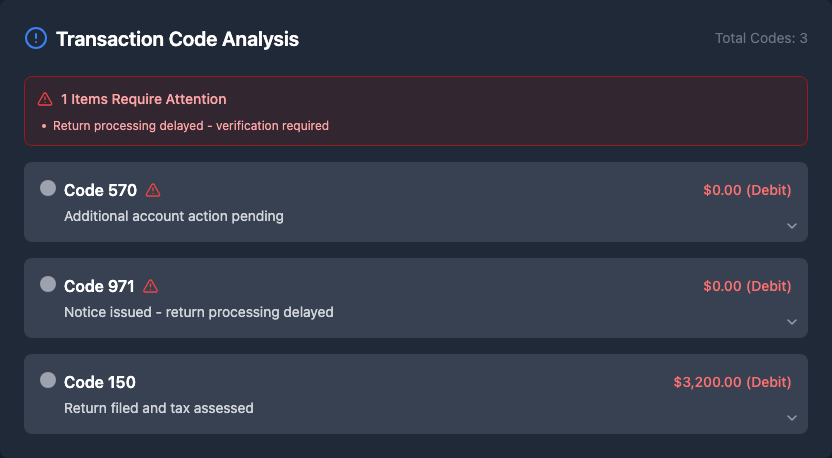Click the Return filed and tax assessed description

click(158, 408)
